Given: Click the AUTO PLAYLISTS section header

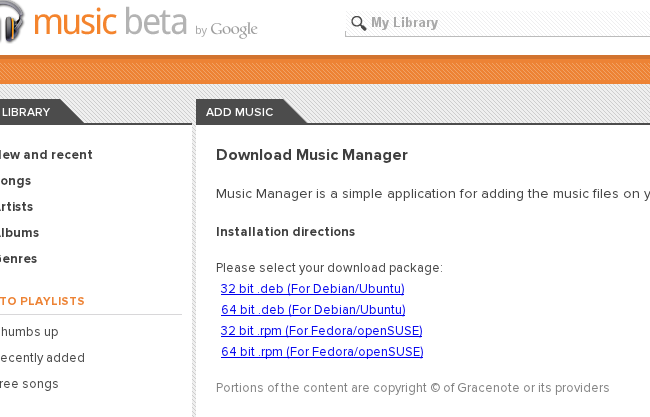Looking at the screenshot, I should tap(42, 301).
